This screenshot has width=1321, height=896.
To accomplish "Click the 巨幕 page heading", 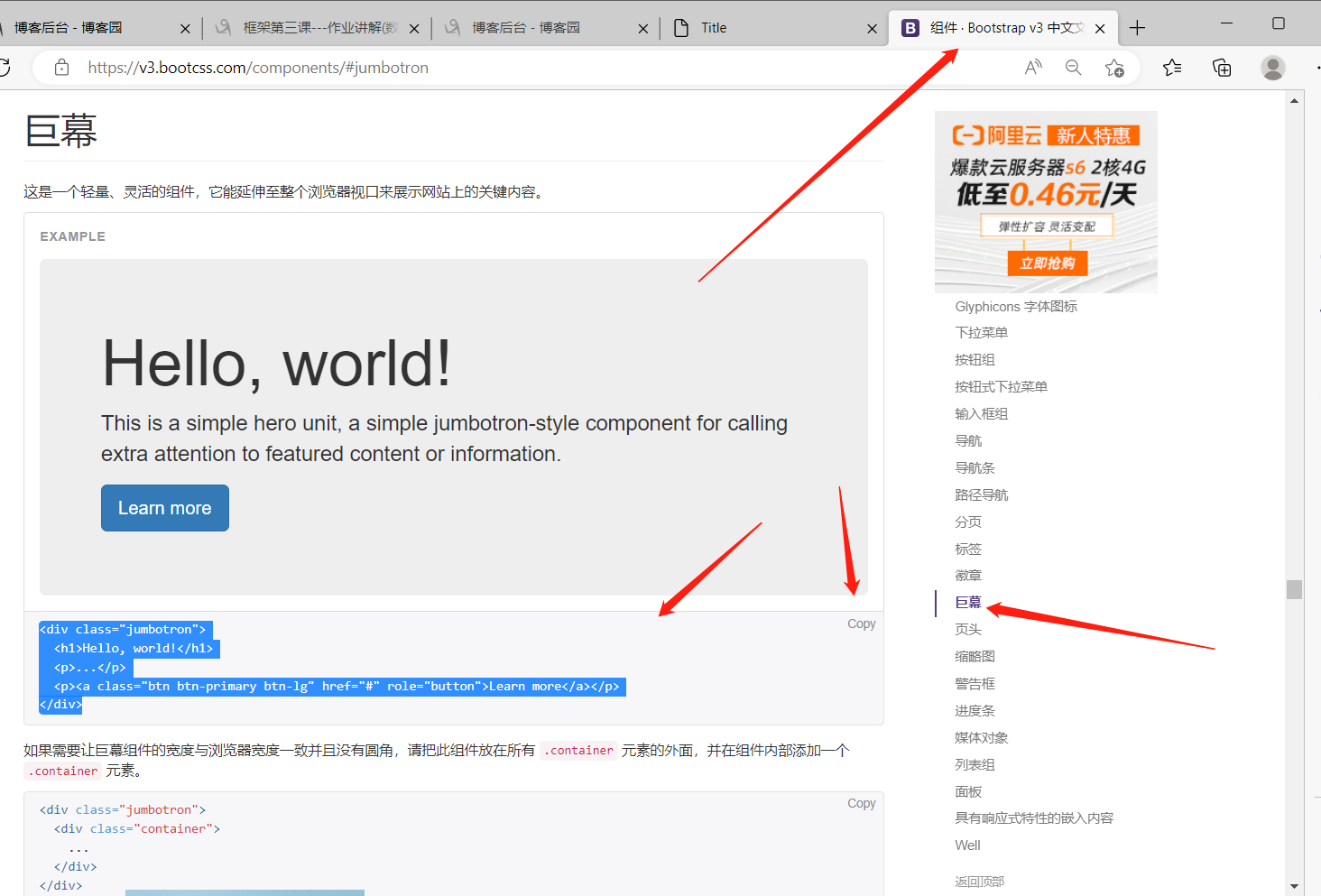I will pos(61,132).
